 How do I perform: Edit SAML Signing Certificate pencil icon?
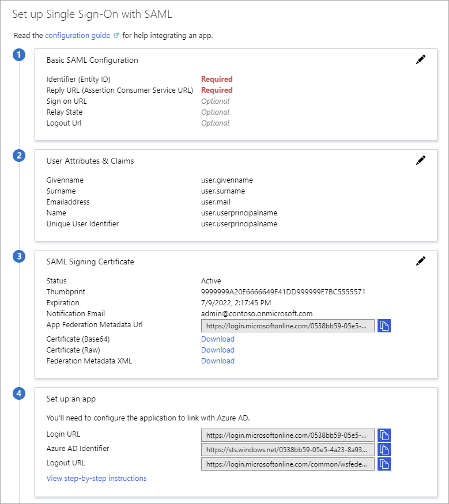point(420,261)
